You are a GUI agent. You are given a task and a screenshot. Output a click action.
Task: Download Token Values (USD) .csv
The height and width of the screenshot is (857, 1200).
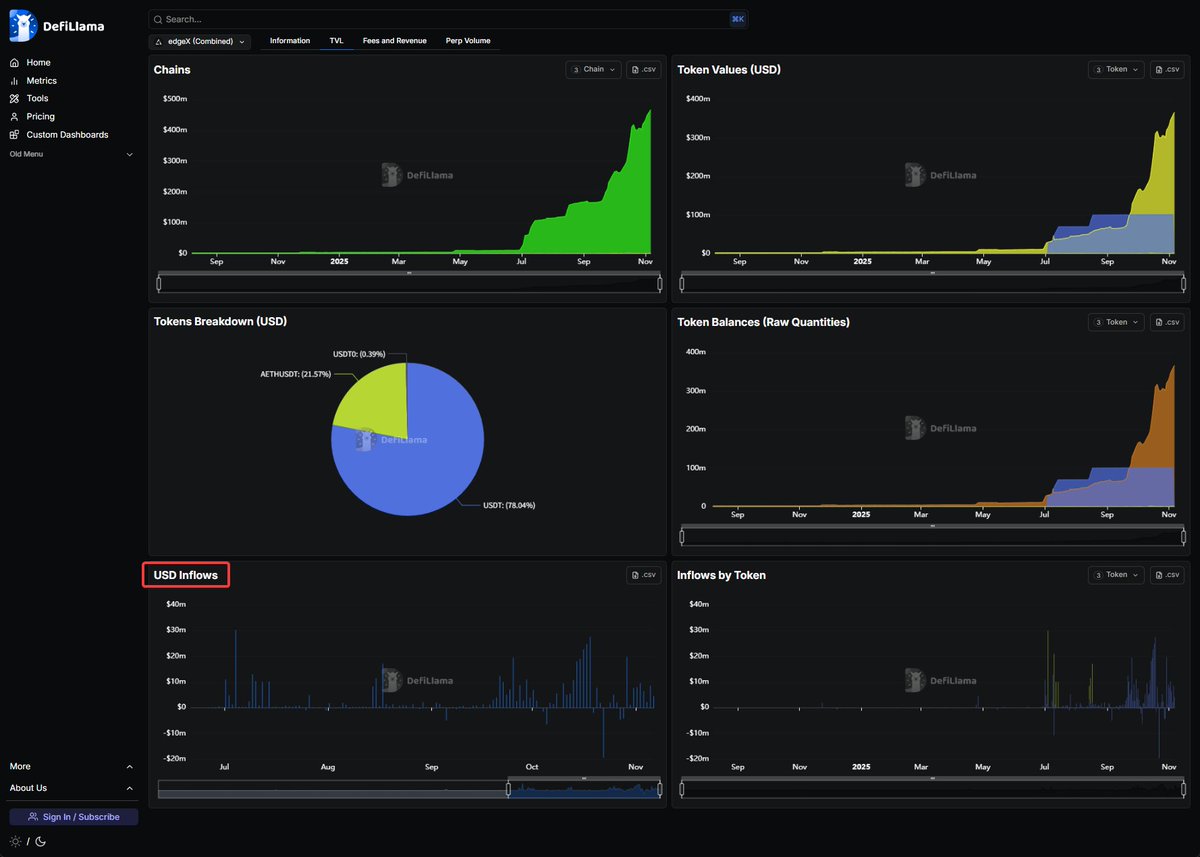pos(1167,69)
